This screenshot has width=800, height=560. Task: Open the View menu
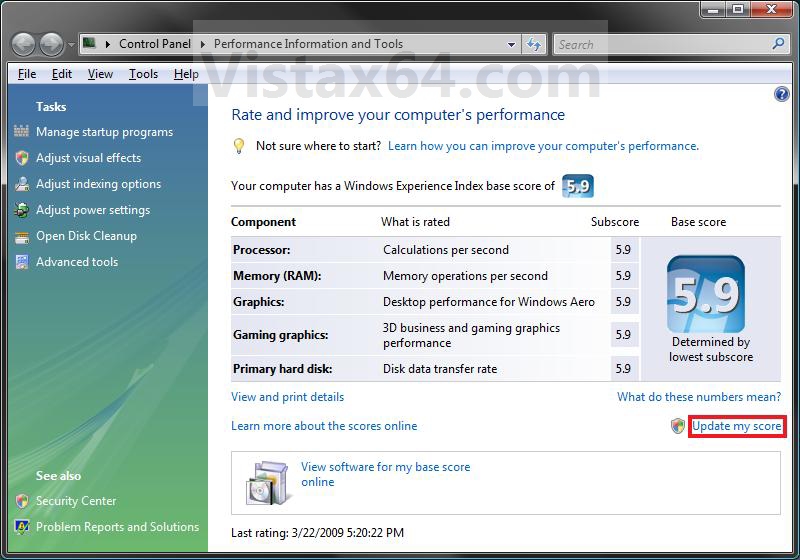pyautogui.click(x=100, y=74)
